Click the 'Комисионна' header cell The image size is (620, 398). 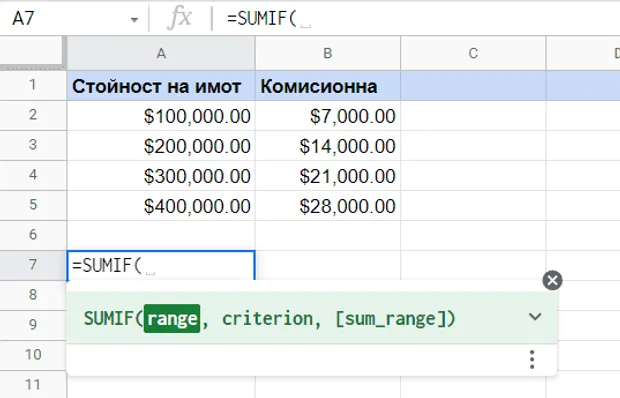328,86
